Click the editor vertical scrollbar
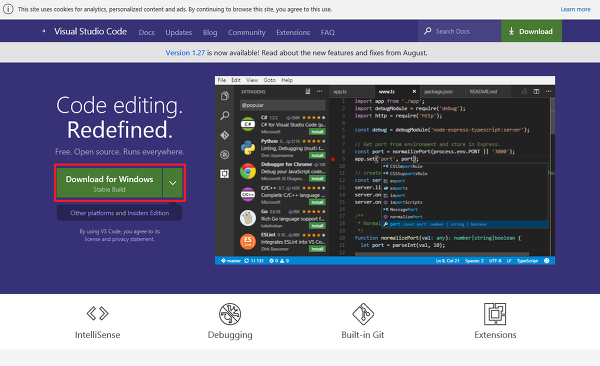Screen dimensions: 600x366 click(x=553, y=116)
